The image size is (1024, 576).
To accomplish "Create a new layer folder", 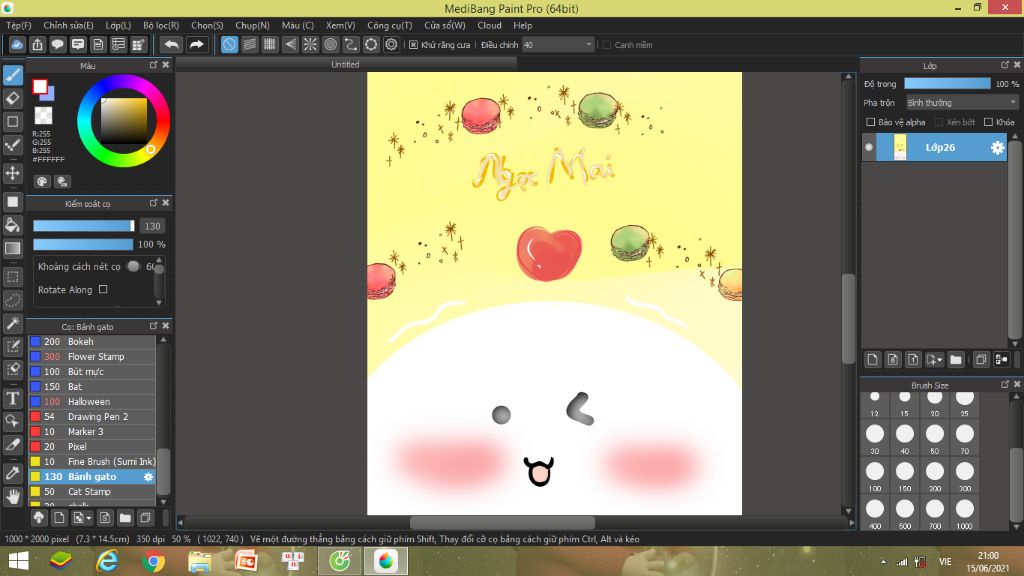I will [956, 360].
